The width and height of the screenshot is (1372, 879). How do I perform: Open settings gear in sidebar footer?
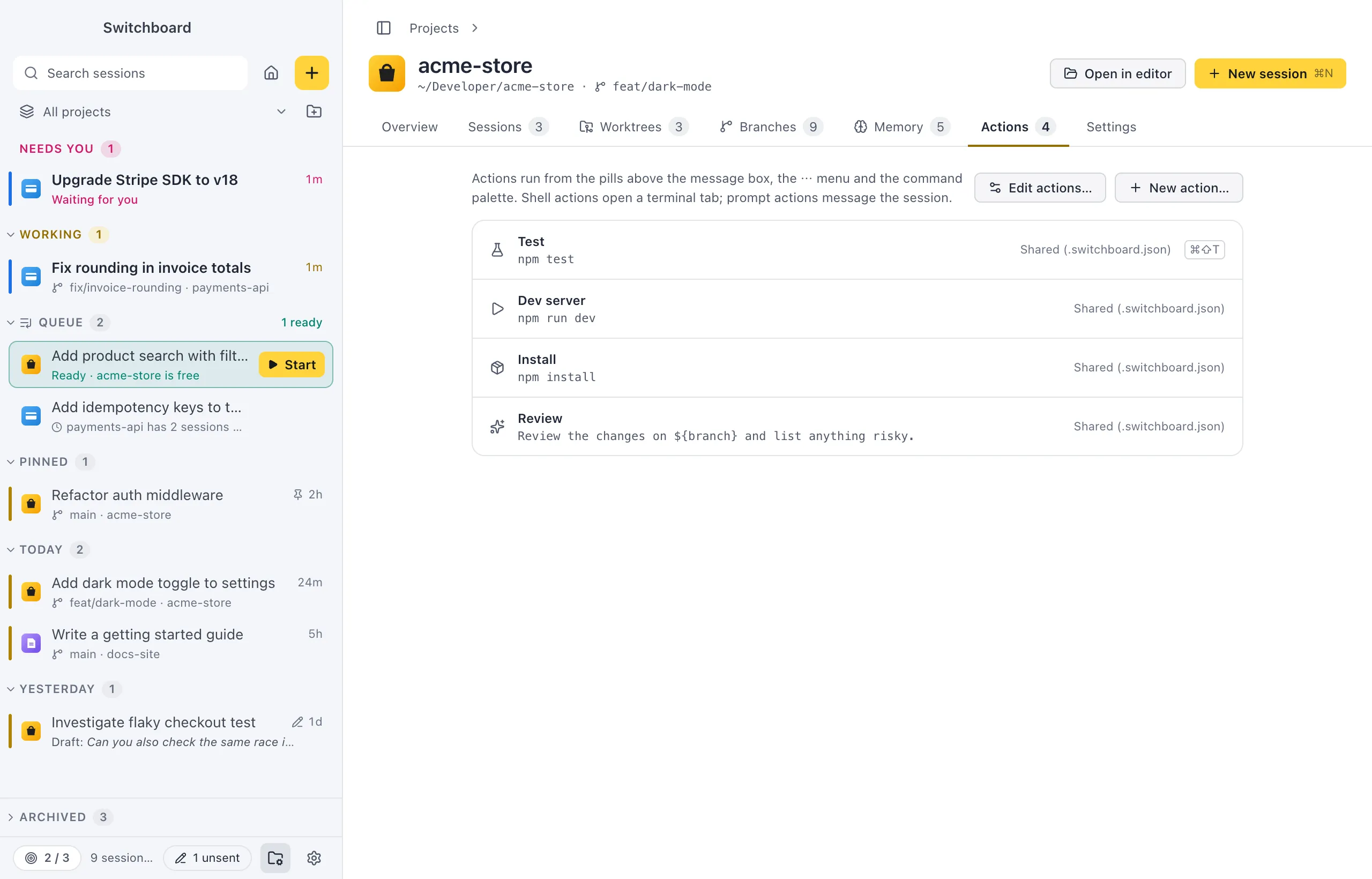pos(314,858)
